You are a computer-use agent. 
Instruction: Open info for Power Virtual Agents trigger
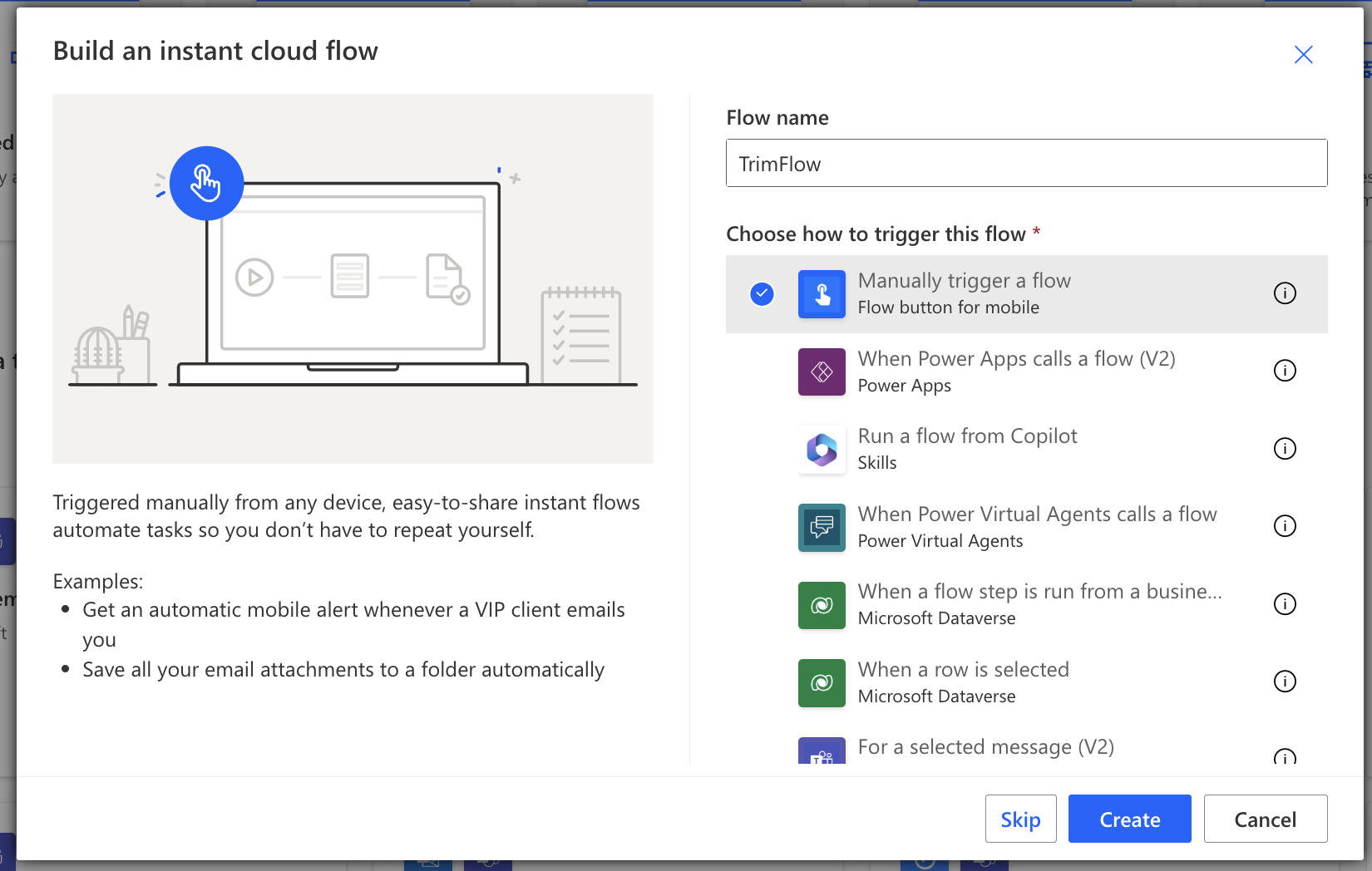[1285, 526]
